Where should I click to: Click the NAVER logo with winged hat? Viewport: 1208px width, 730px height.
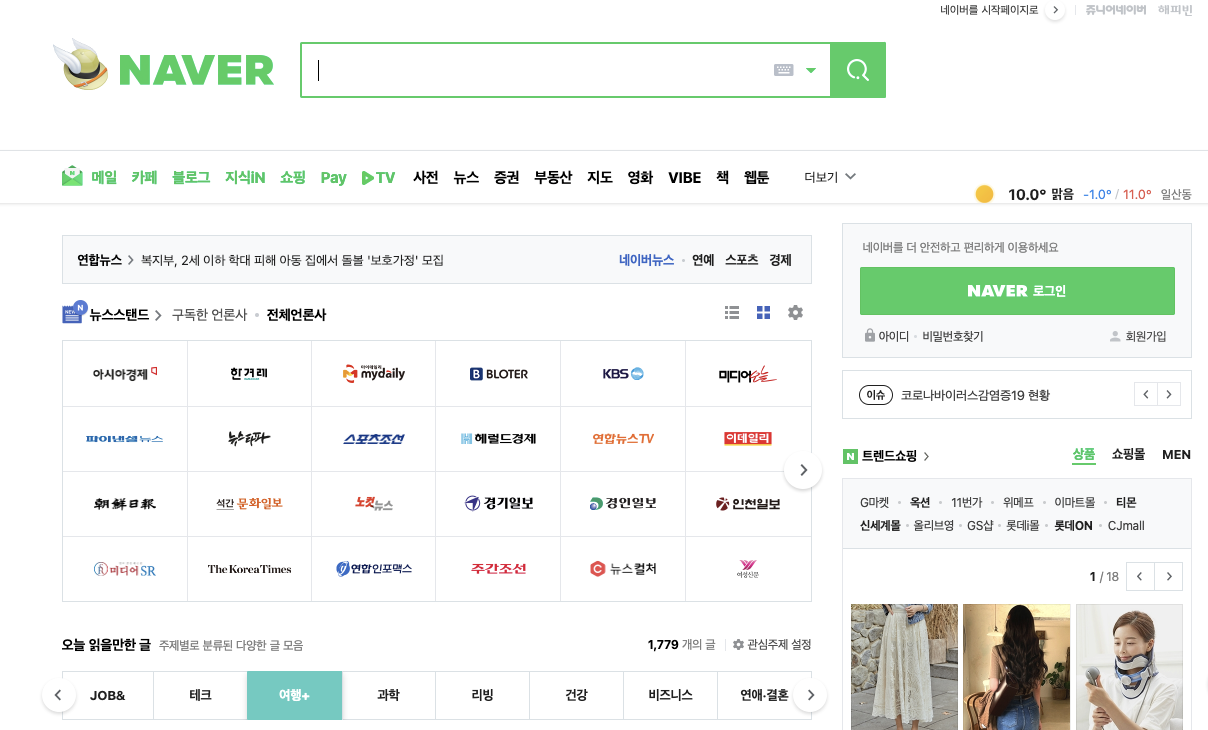tap(163, 68)
